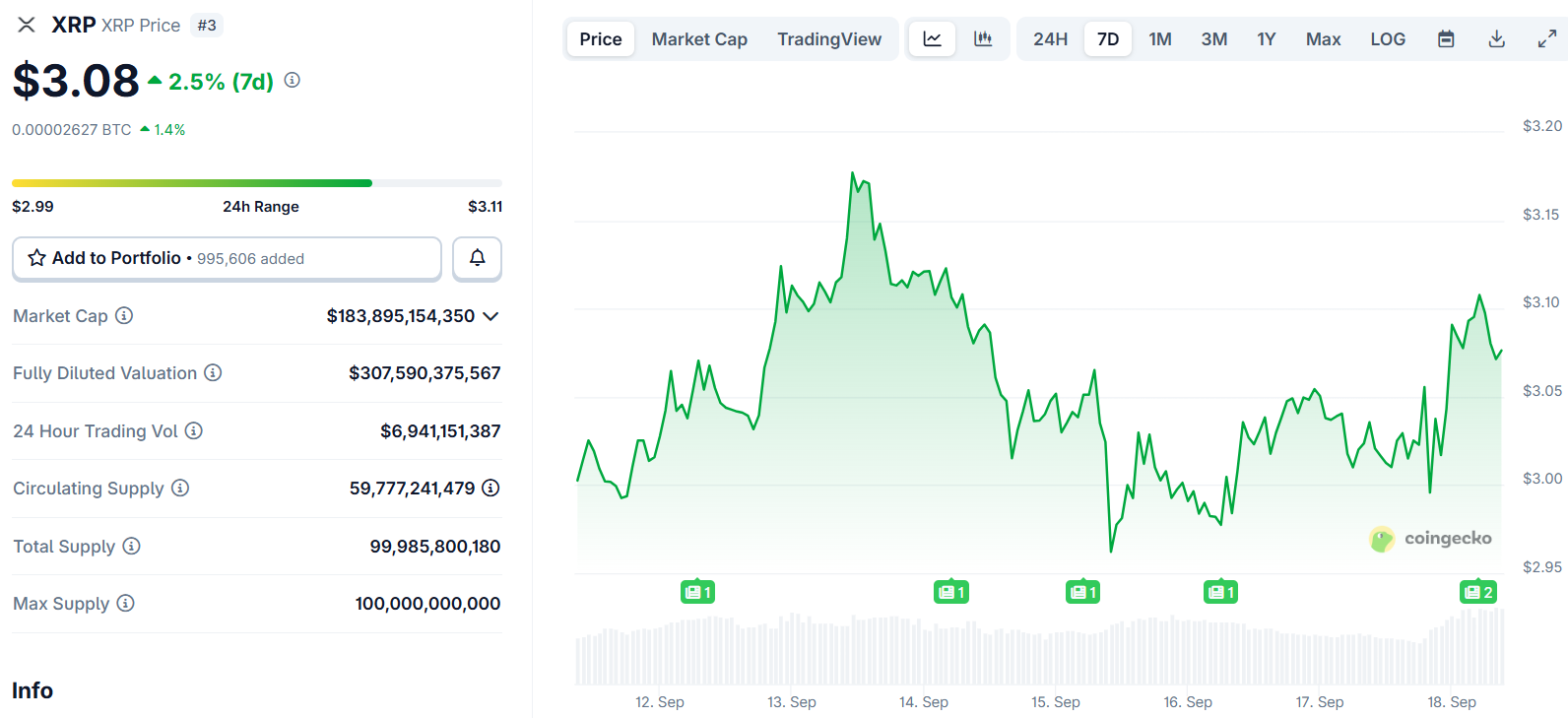Open the Market Cap info icon
This screenshot has height=718, width=1568.
(124, 315)
